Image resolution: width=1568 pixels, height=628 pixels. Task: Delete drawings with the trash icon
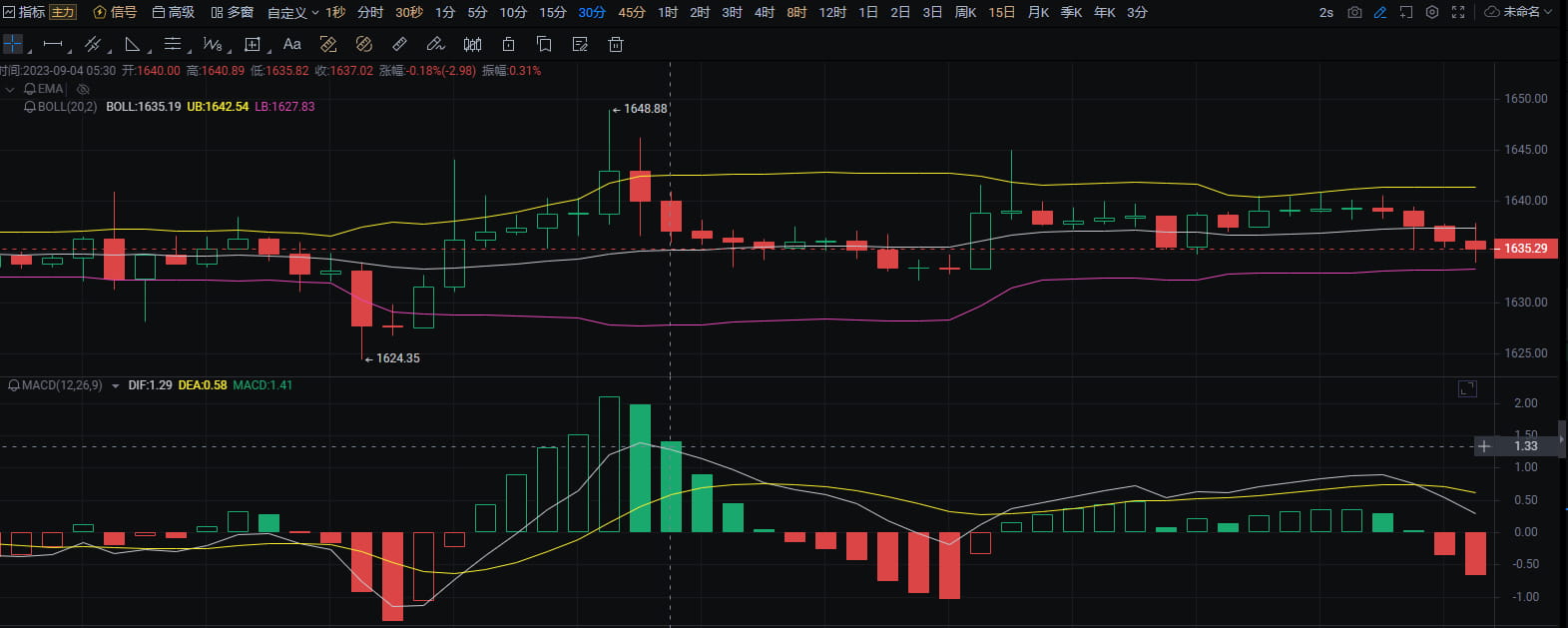tap(616, 44)
